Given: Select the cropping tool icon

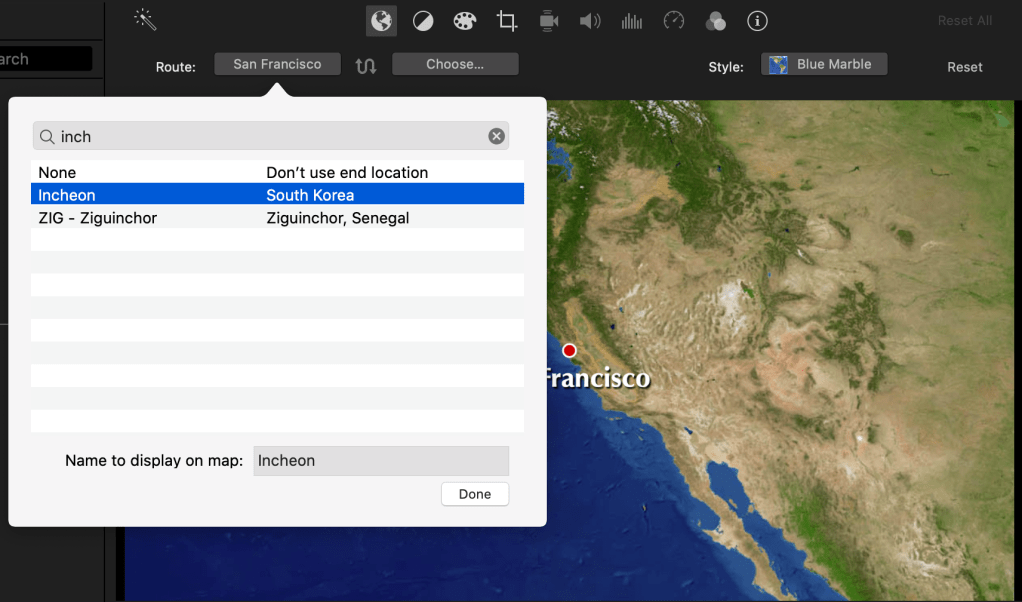Looking at the screenshot, I should [x=507, y=21].
